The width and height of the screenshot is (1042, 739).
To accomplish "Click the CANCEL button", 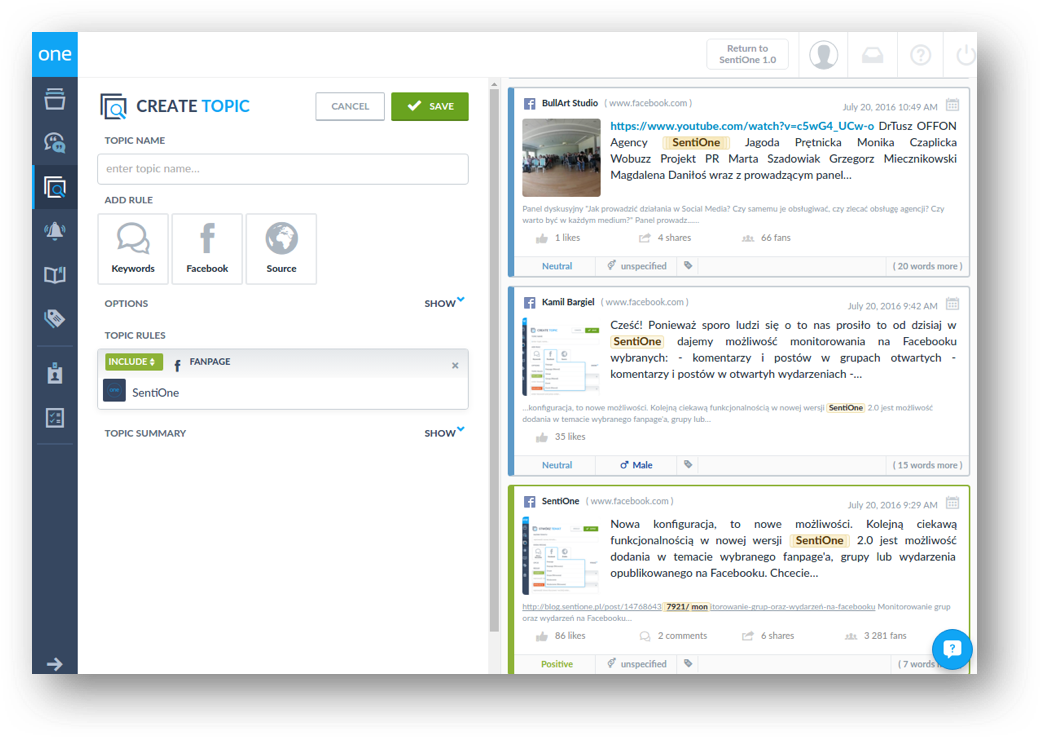I will (350, 106).
